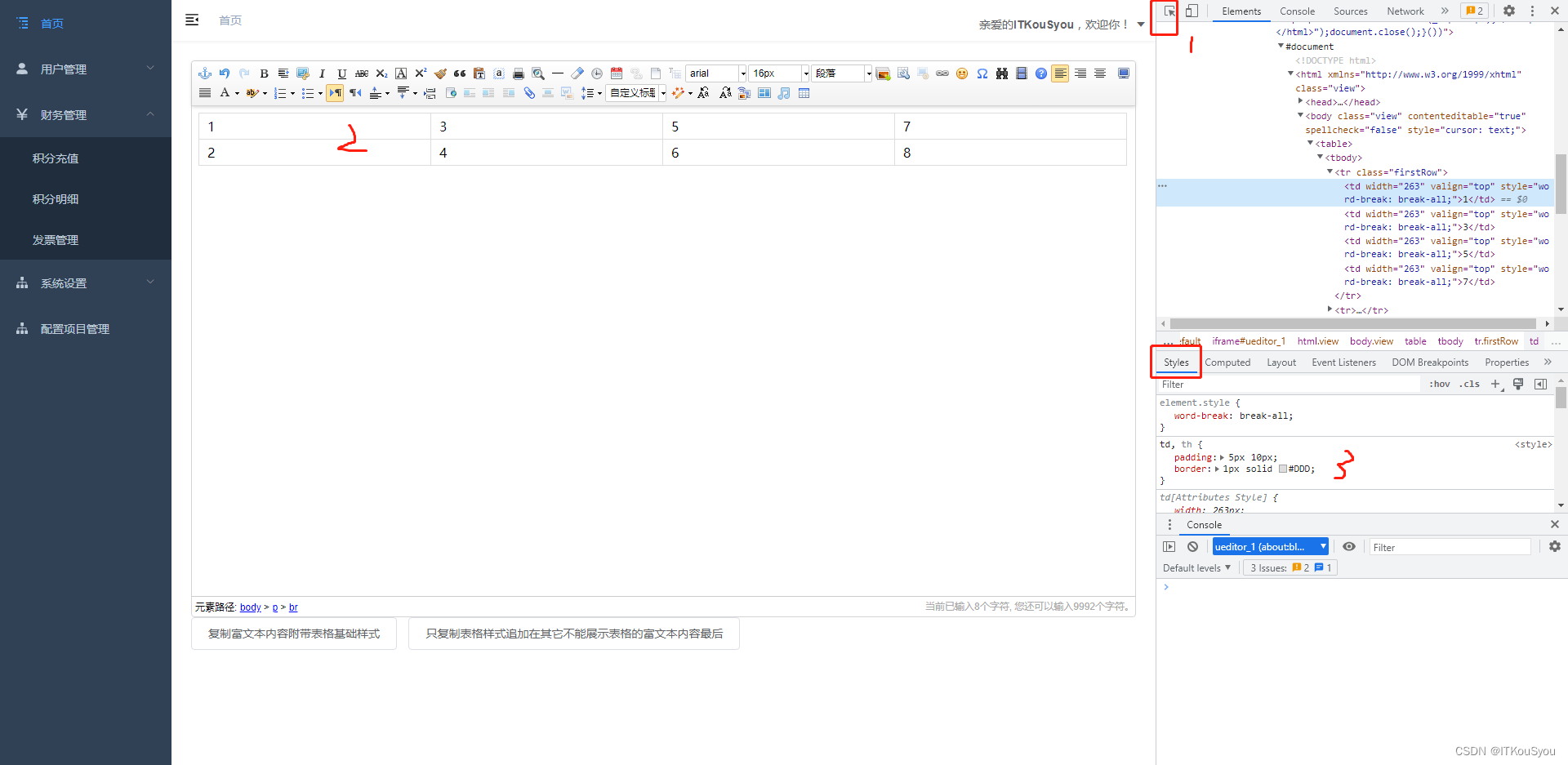Switch to the Console tab in DevTools

[1297, 11]
